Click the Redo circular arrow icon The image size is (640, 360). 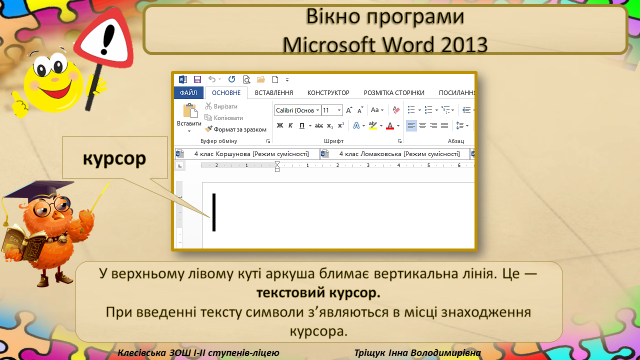point(231,79)
